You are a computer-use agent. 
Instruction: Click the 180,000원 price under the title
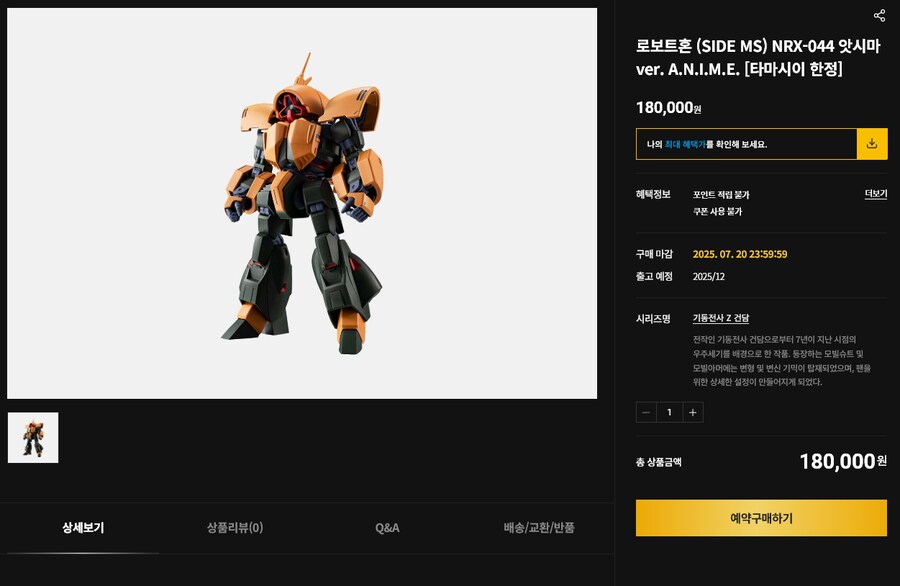tap(669, 107)
